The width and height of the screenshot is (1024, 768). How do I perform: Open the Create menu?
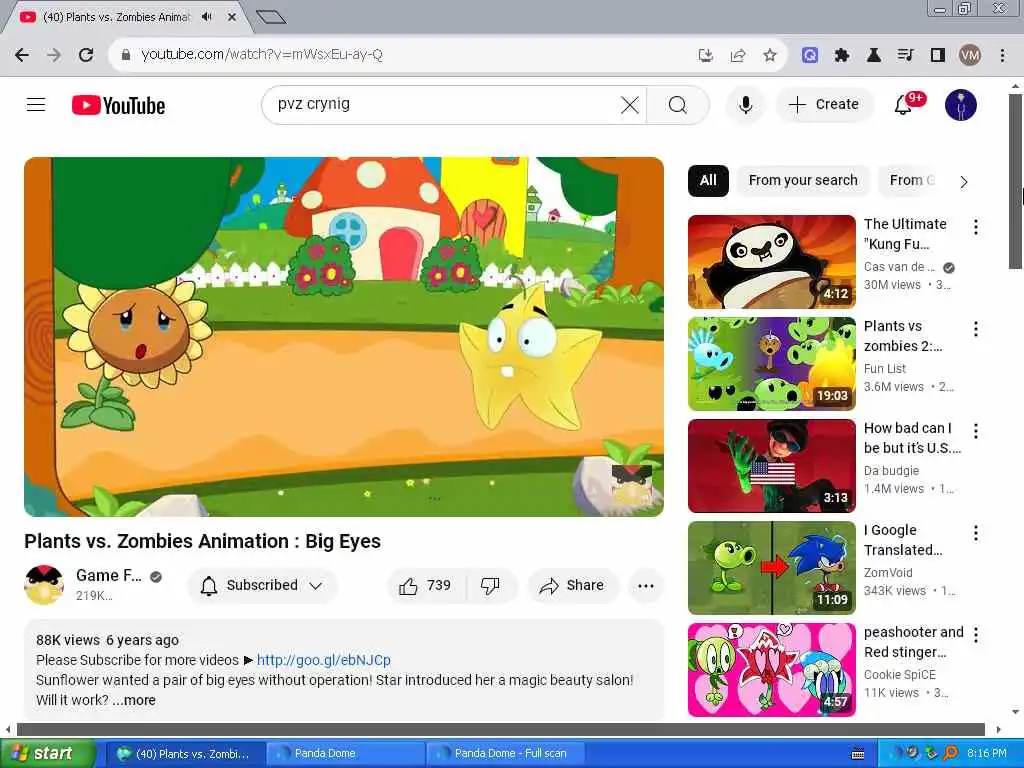[824, 104]
